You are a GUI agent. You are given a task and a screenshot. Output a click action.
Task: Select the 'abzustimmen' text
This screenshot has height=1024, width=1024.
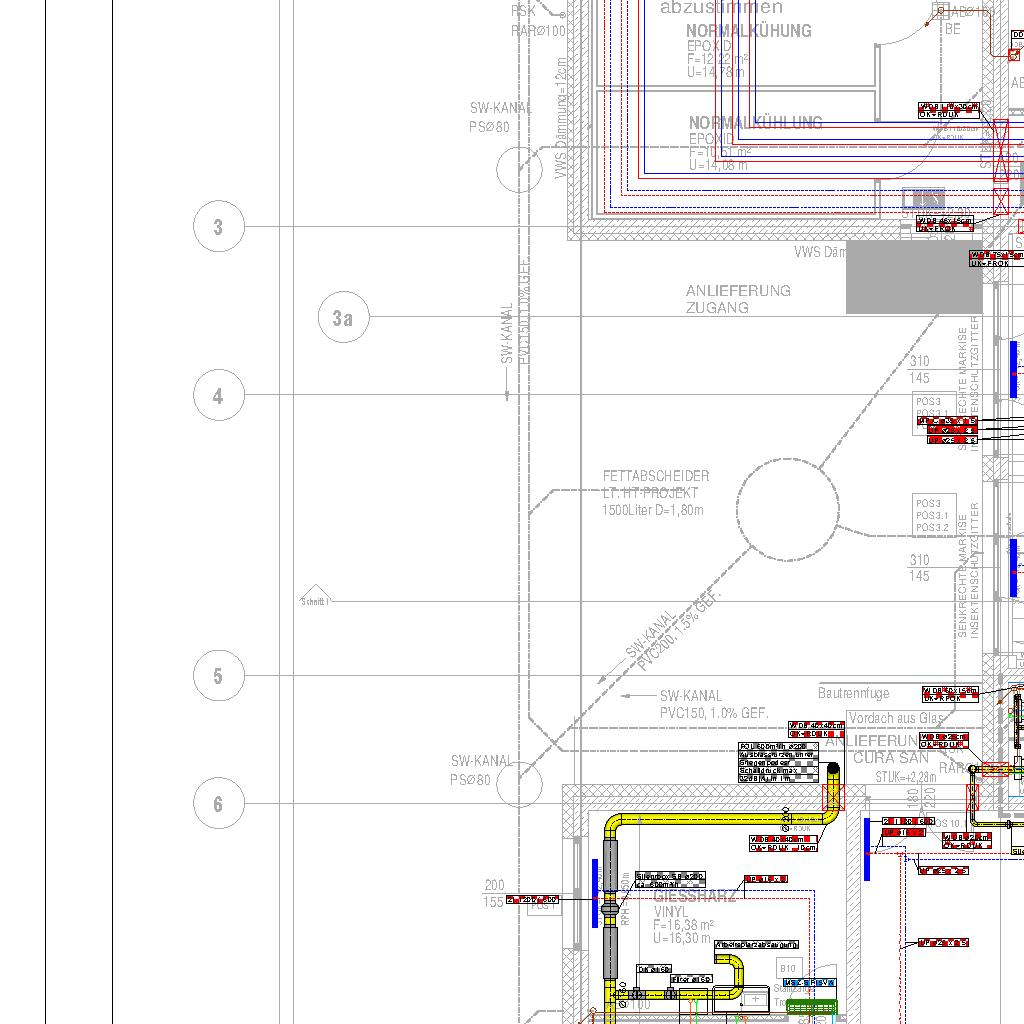click(x=722, y=8)
